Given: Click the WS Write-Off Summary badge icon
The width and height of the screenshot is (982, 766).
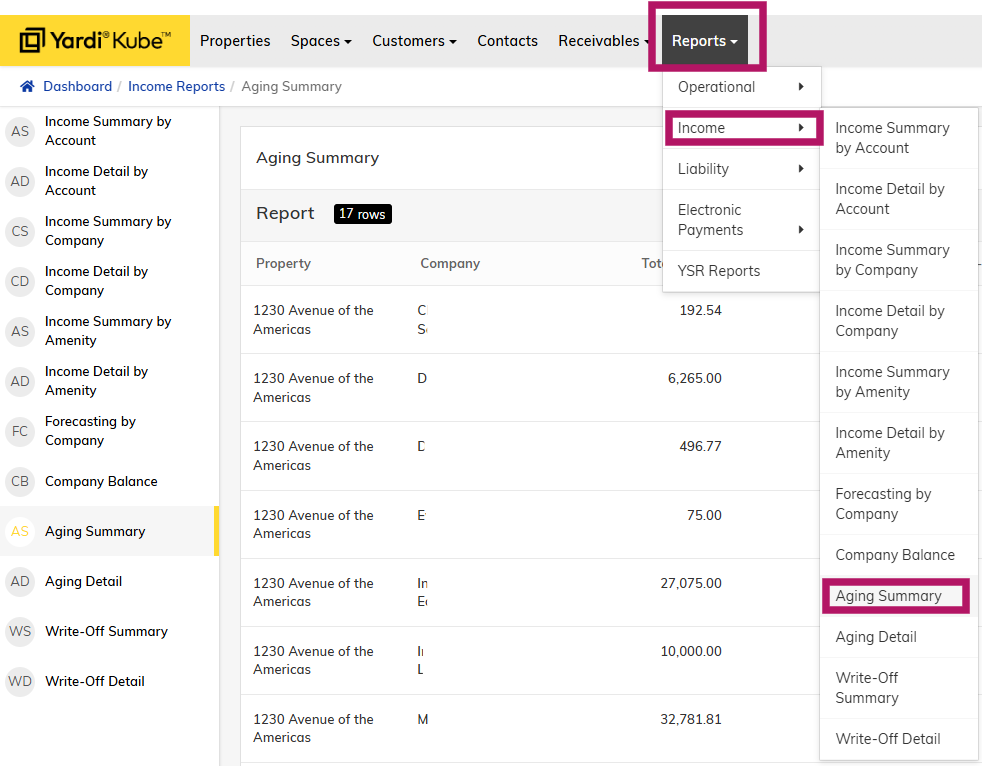Looking at the screenshot, I should coord(20,631).
